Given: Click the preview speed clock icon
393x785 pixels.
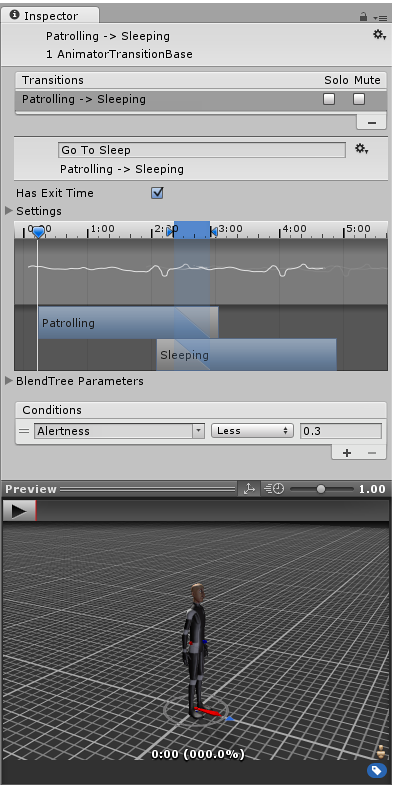Looking at the screenshot, I should 274,489.
